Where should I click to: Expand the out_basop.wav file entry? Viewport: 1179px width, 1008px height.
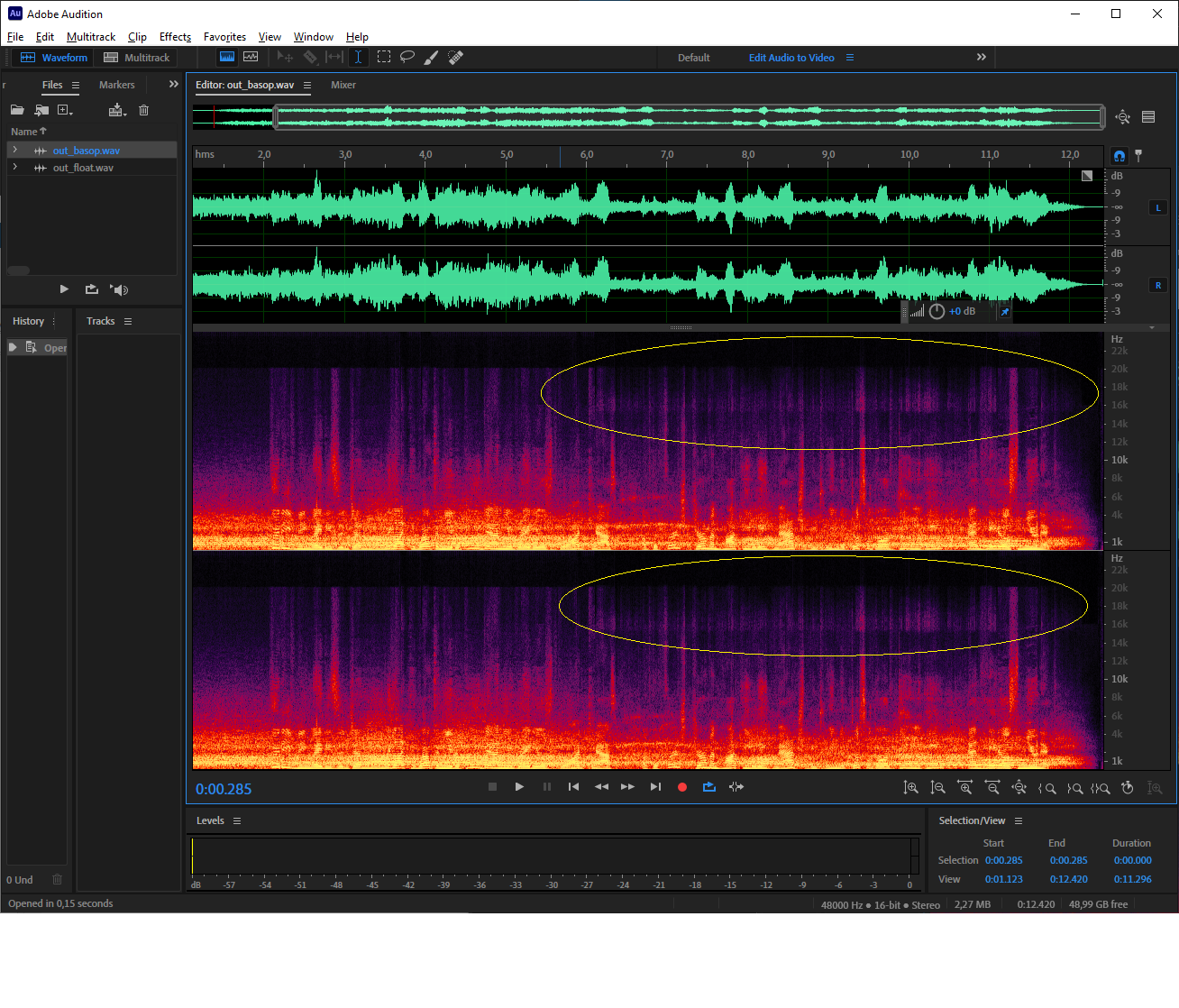pyautogui.click(x=15, y=151)
